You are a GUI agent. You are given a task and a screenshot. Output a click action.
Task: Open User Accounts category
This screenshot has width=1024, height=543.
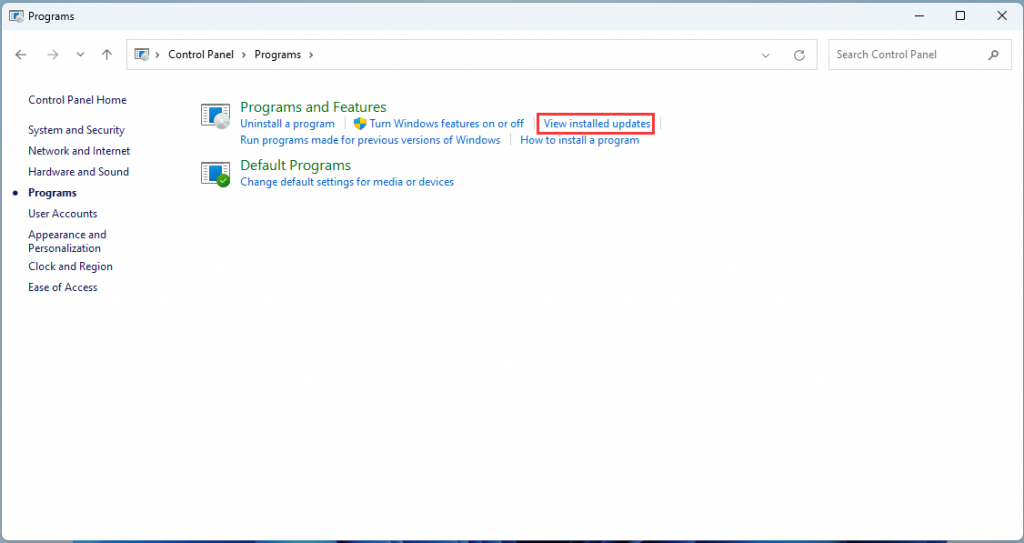pos(63,214)
